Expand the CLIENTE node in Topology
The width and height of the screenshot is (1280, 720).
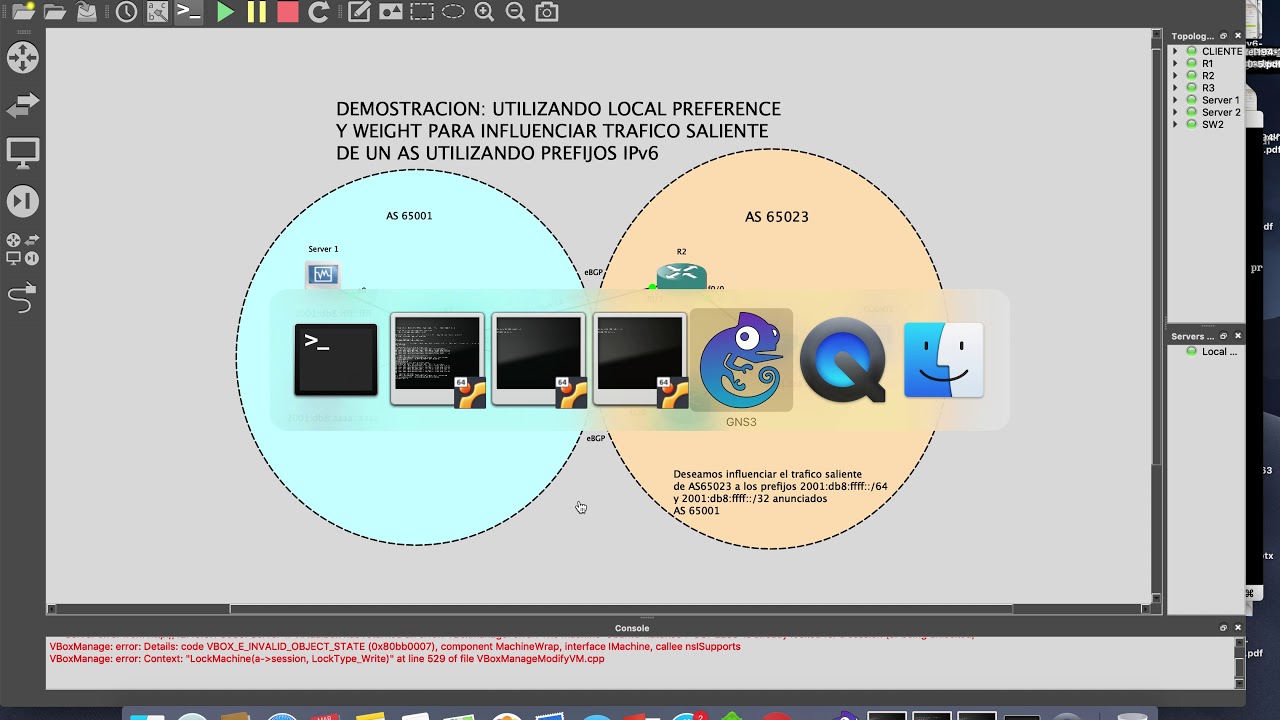1175,51
